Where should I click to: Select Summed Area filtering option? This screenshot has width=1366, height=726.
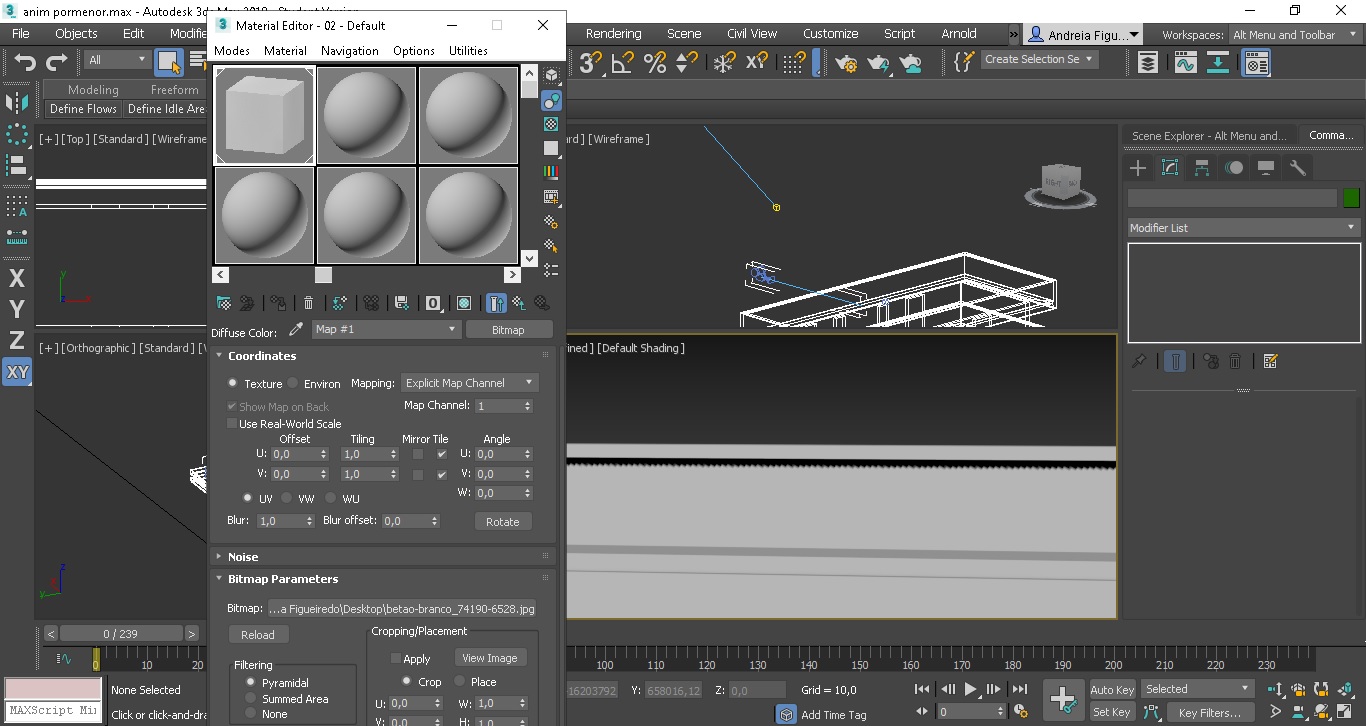point(250,699)
